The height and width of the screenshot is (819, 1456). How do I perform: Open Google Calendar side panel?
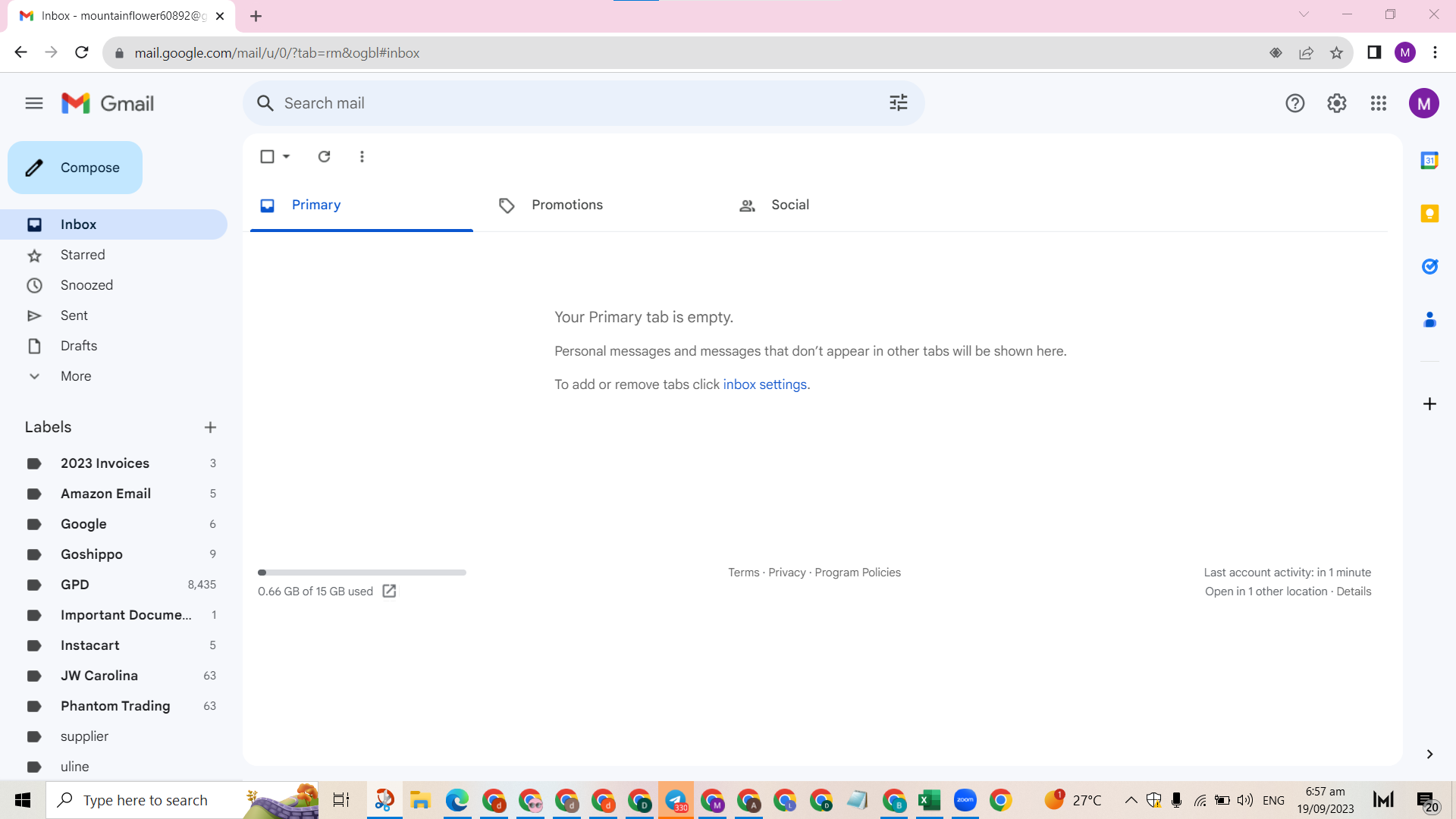tap(1429, 160)
